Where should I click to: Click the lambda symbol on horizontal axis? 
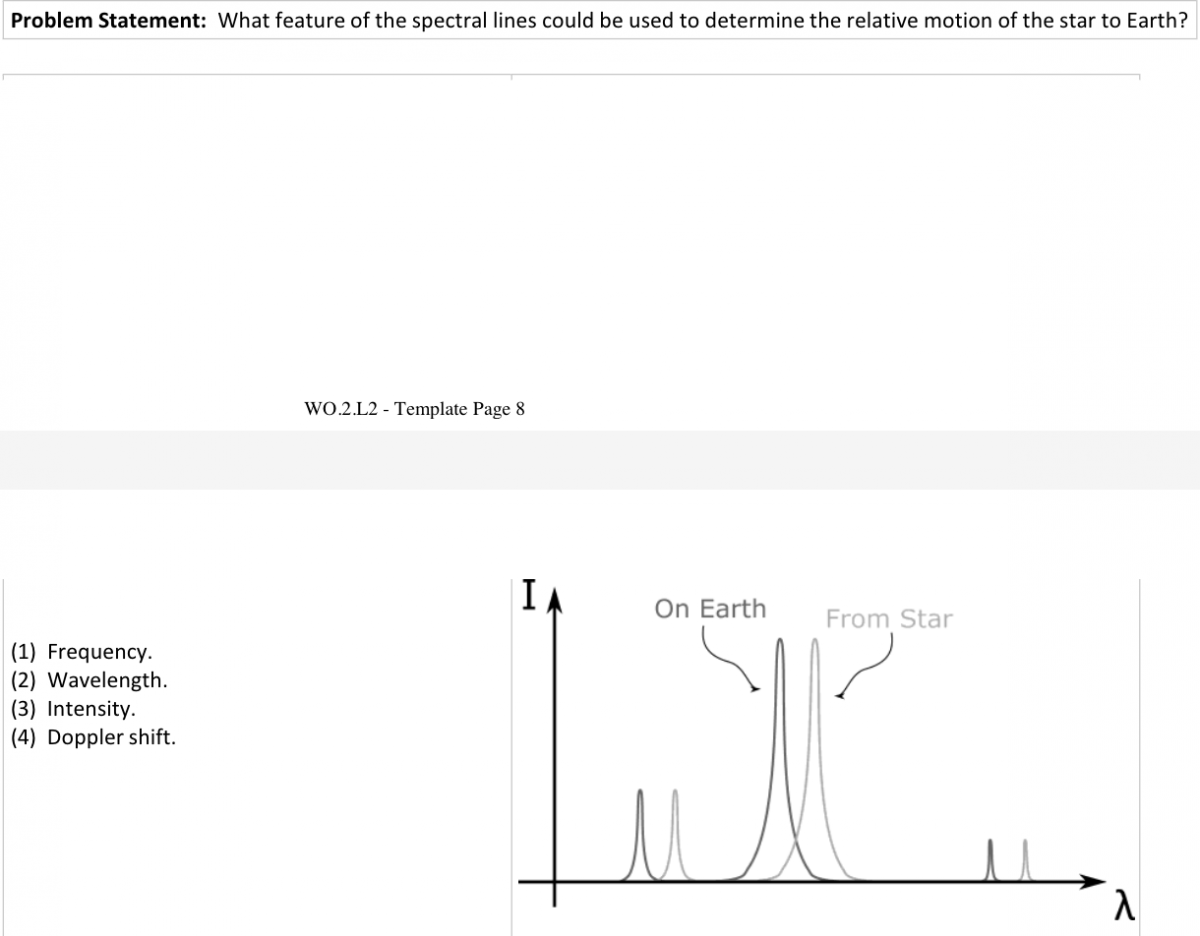(1125, 906)
